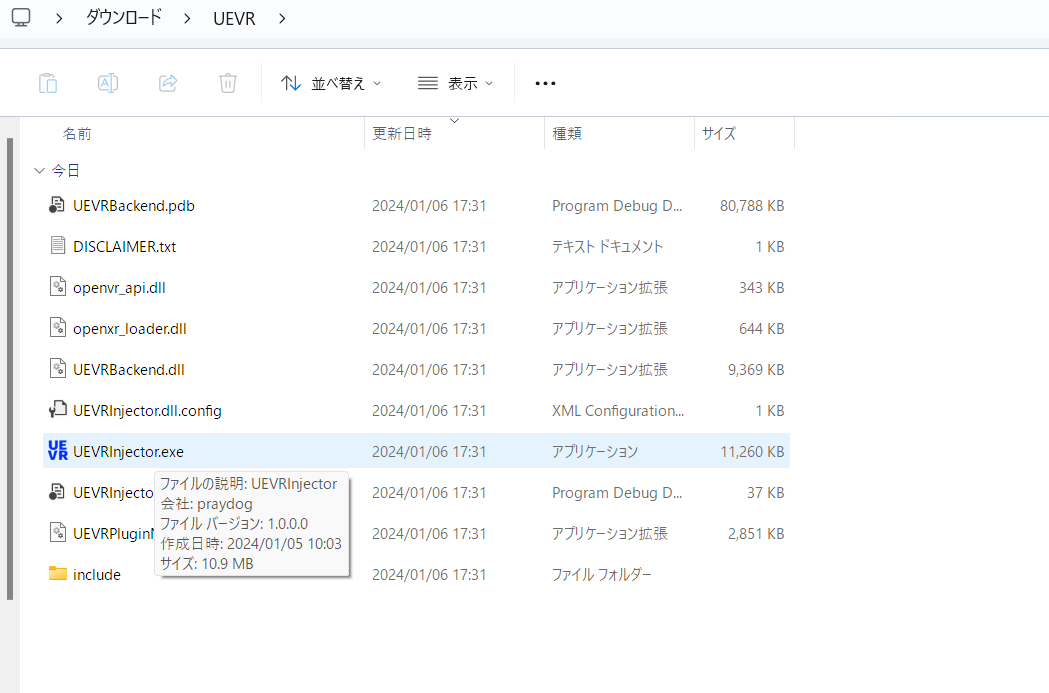Open the three-dots more options menu

pos(545,84)
